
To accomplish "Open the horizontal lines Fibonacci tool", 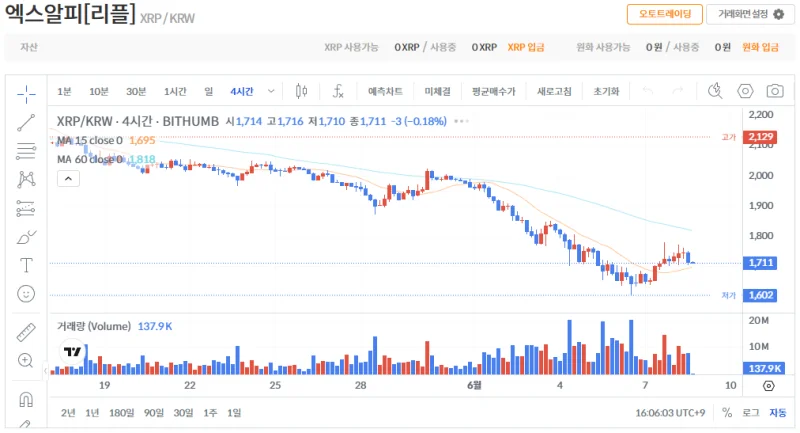I will tap(26, 151).
